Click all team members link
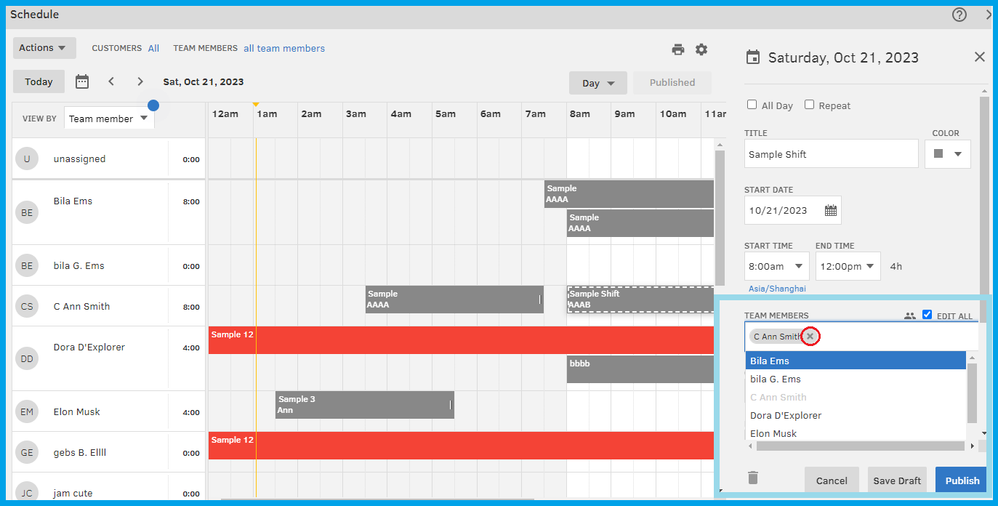The image size is (998, 506). 284,48
